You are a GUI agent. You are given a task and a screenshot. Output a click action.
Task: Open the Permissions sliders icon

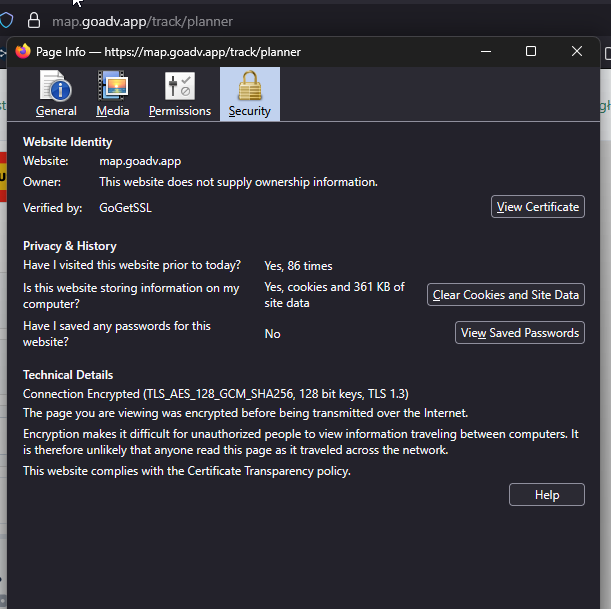pos(180,95)
